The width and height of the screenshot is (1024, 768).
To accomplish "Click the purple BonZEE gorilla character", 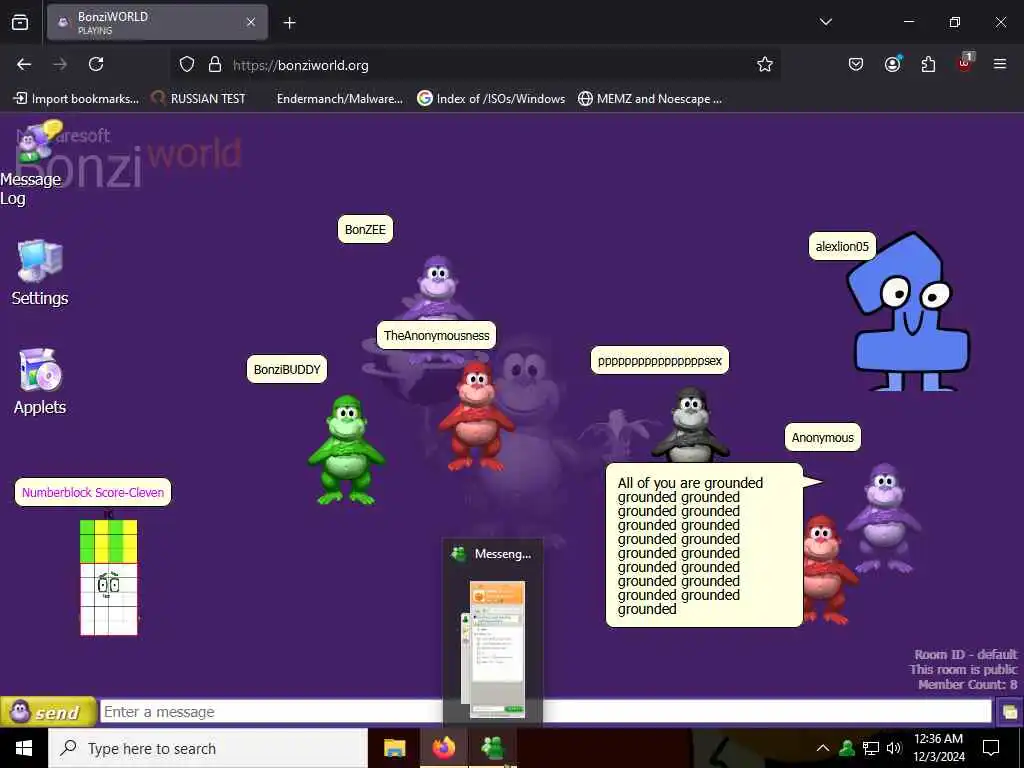I will coord(436,287).
